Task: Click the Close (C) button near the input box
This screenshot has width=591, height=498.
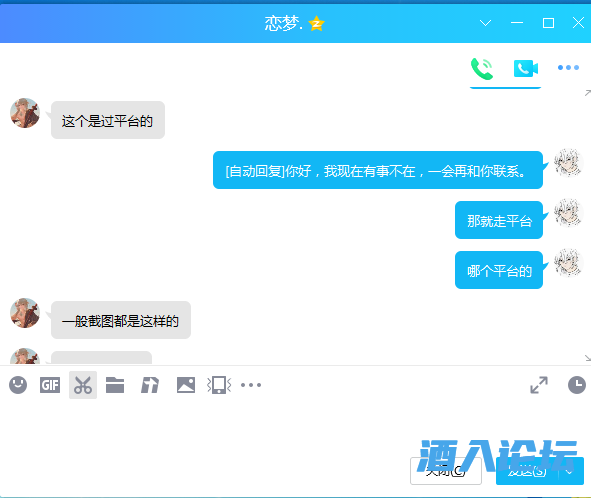Action: [x=446, y=471]
